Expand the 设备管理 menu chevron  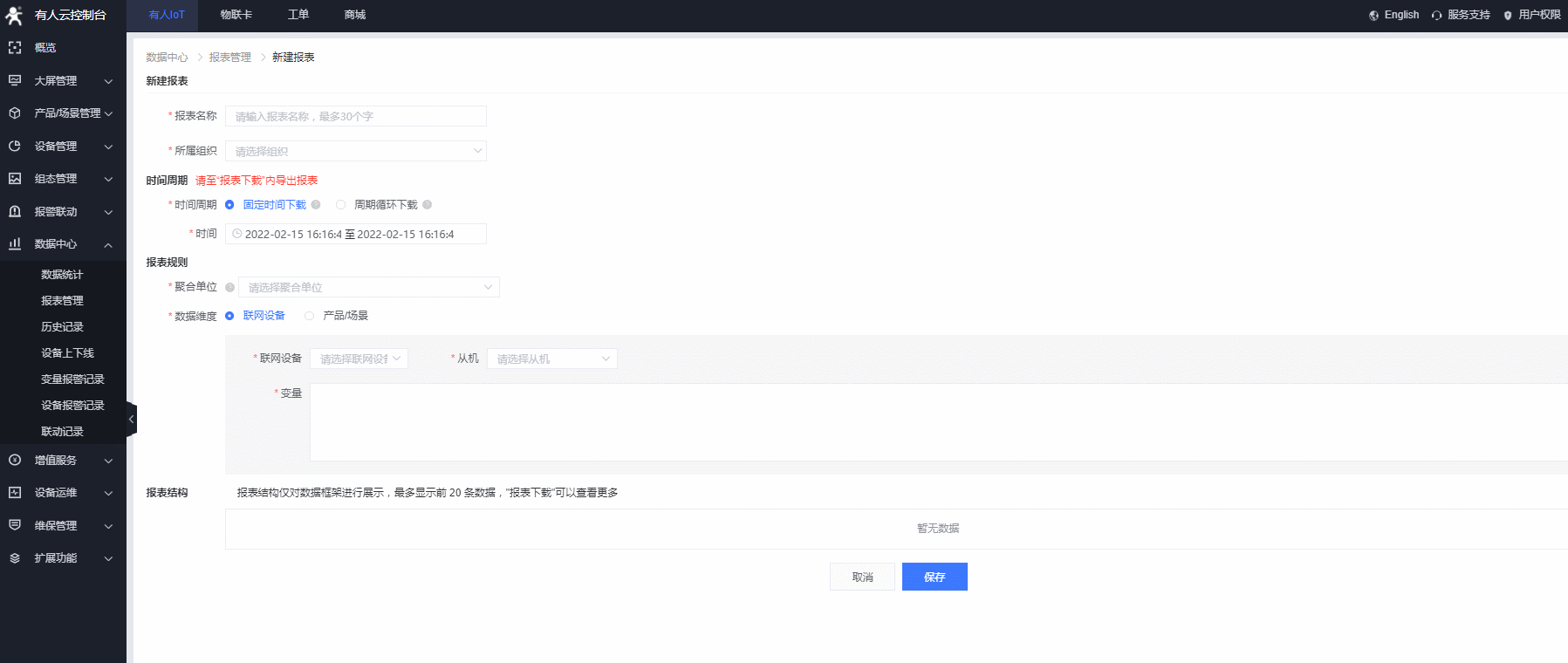108,147
